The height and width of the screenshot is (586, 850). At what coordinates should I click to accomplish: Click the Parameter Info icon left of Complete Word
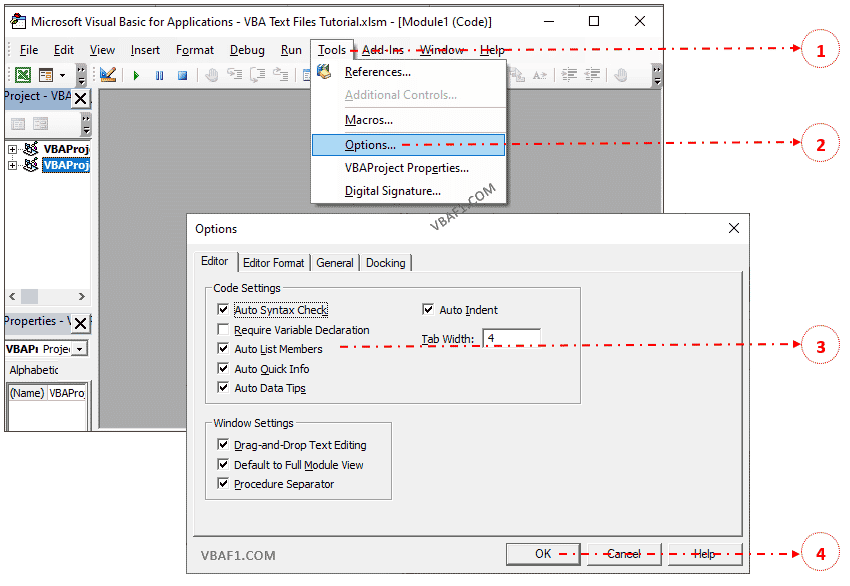[x=517, y=75]
